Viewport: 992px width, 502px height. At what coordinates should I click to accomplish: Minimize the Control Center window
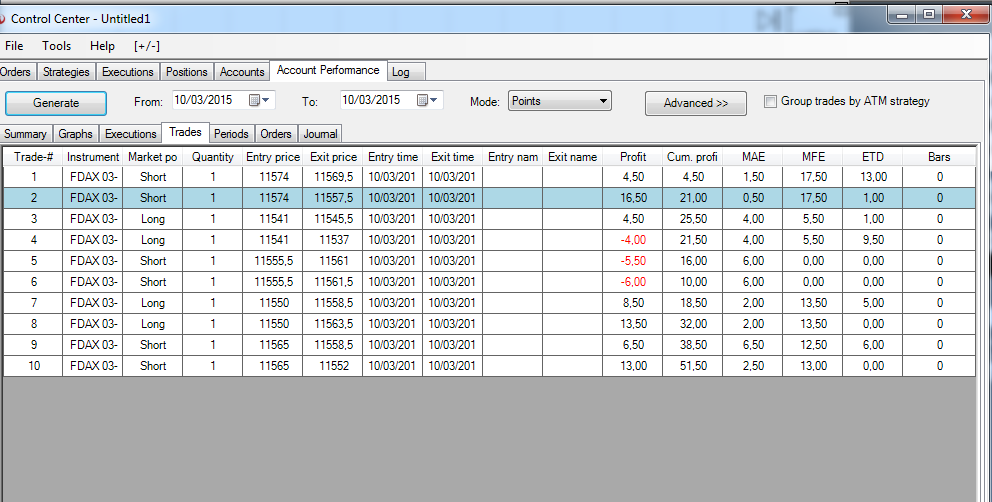pyautogui.click(x=903, y=14)
